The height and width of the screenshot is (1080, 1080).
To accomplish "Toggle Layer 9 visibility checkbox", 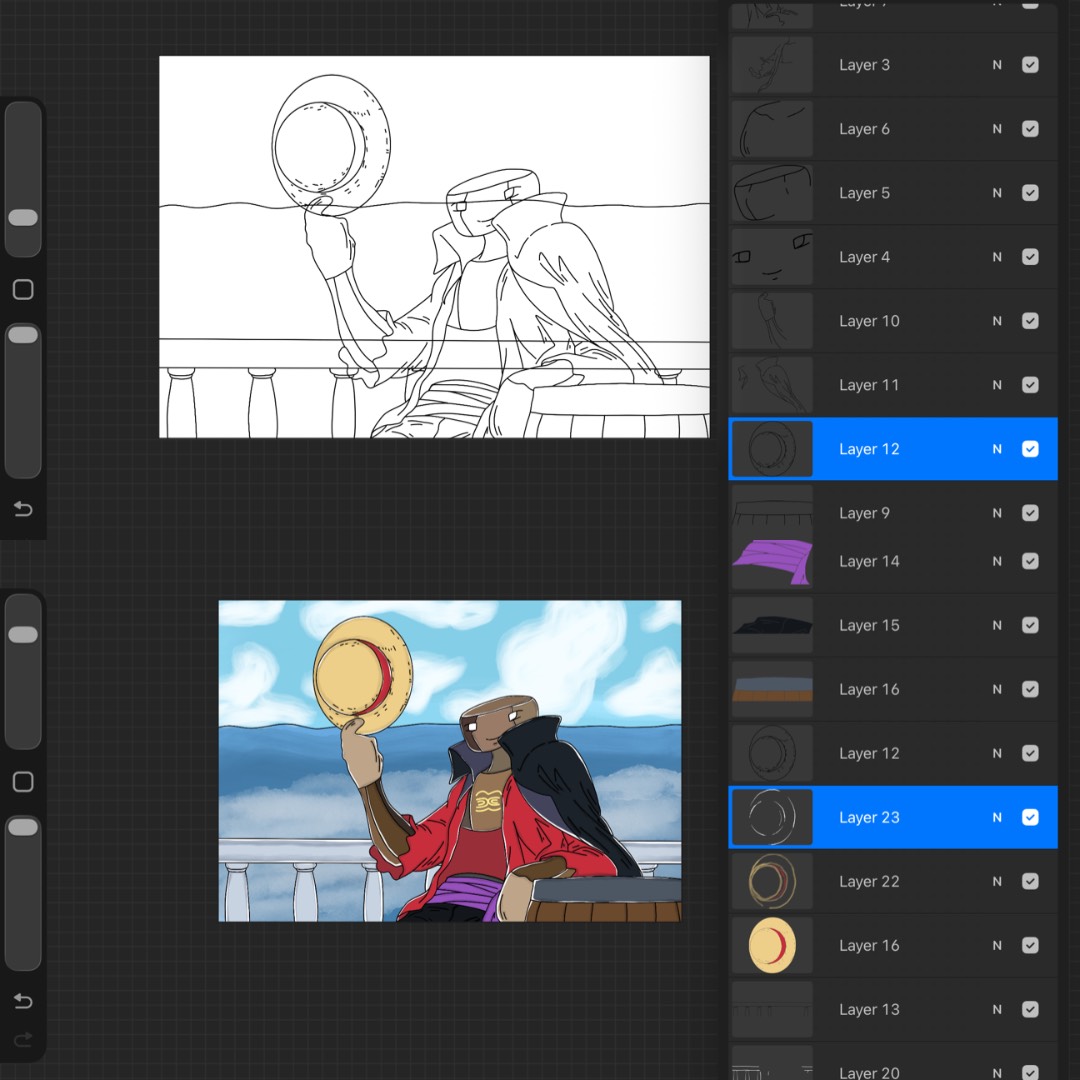I will 1030,513.
